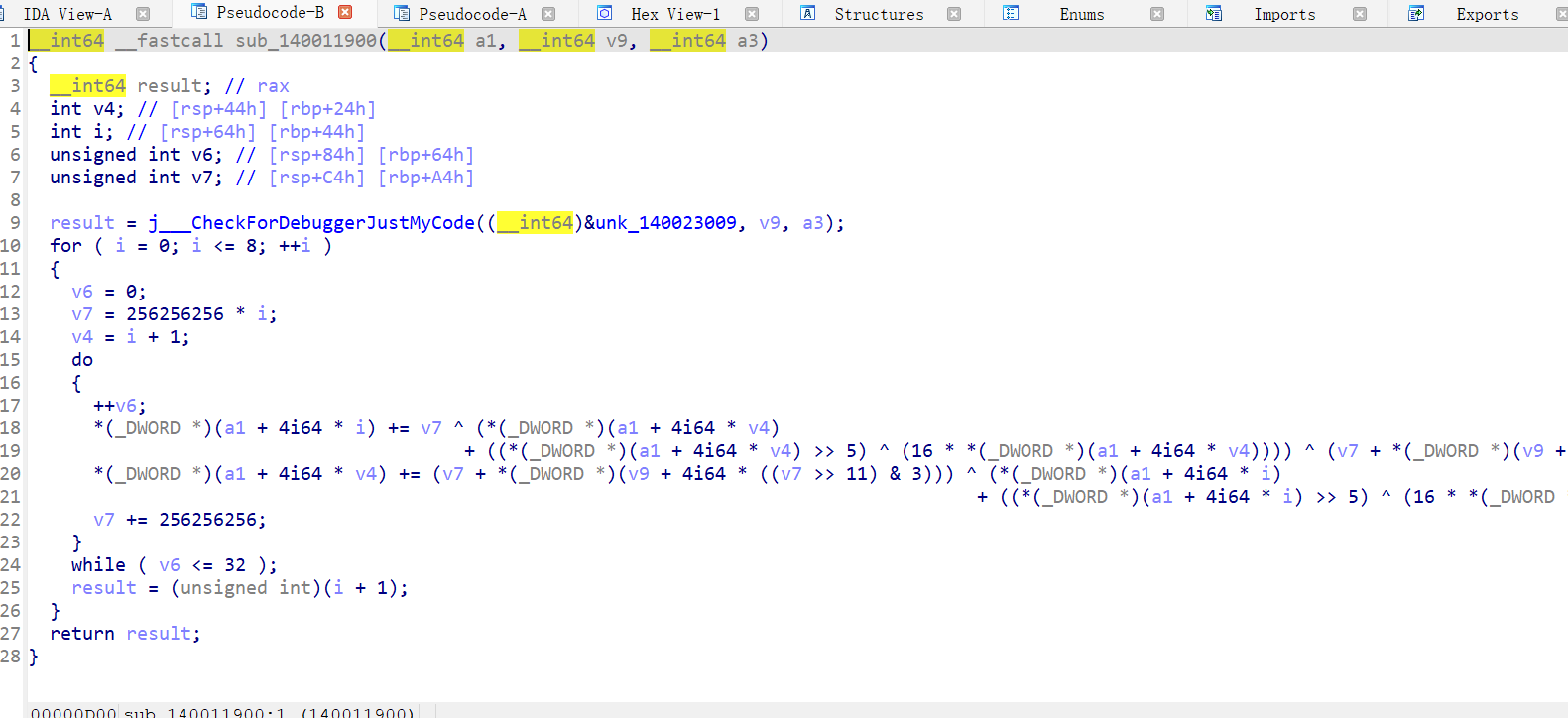Click 'v7 += 256256256;' on line 22
The height and width of the screenshot is (718, 1568).
(x=181, y=519)
